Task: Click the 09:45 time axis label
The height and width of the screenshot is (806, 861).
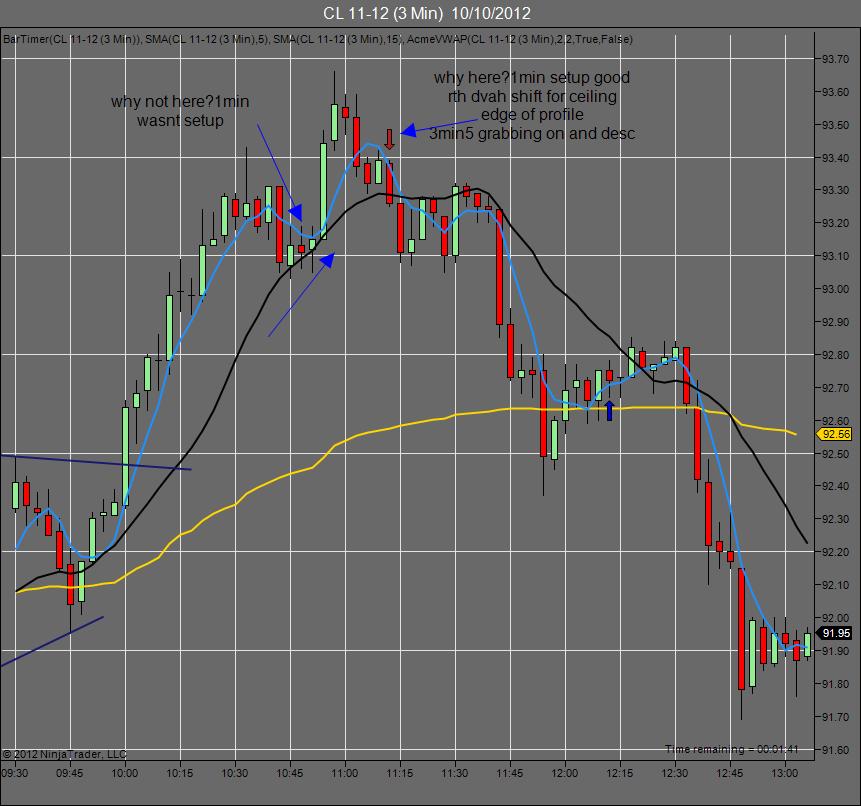Action: point(70,773)
